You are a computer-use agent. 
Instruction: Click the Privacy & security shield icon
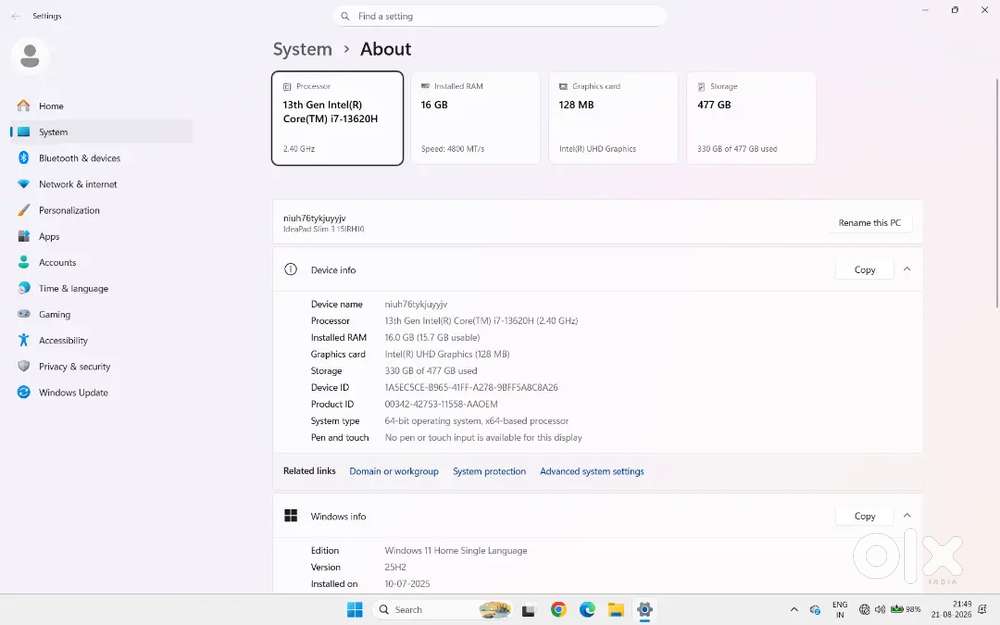click(24, 367)
